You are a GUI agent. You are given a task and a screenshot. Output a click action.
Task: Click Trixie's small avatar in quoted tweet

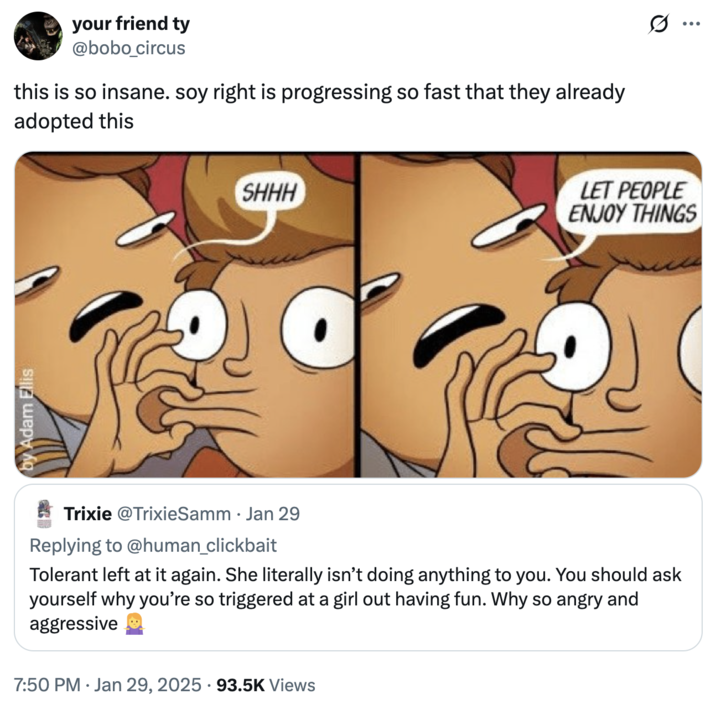click(43, 513)
